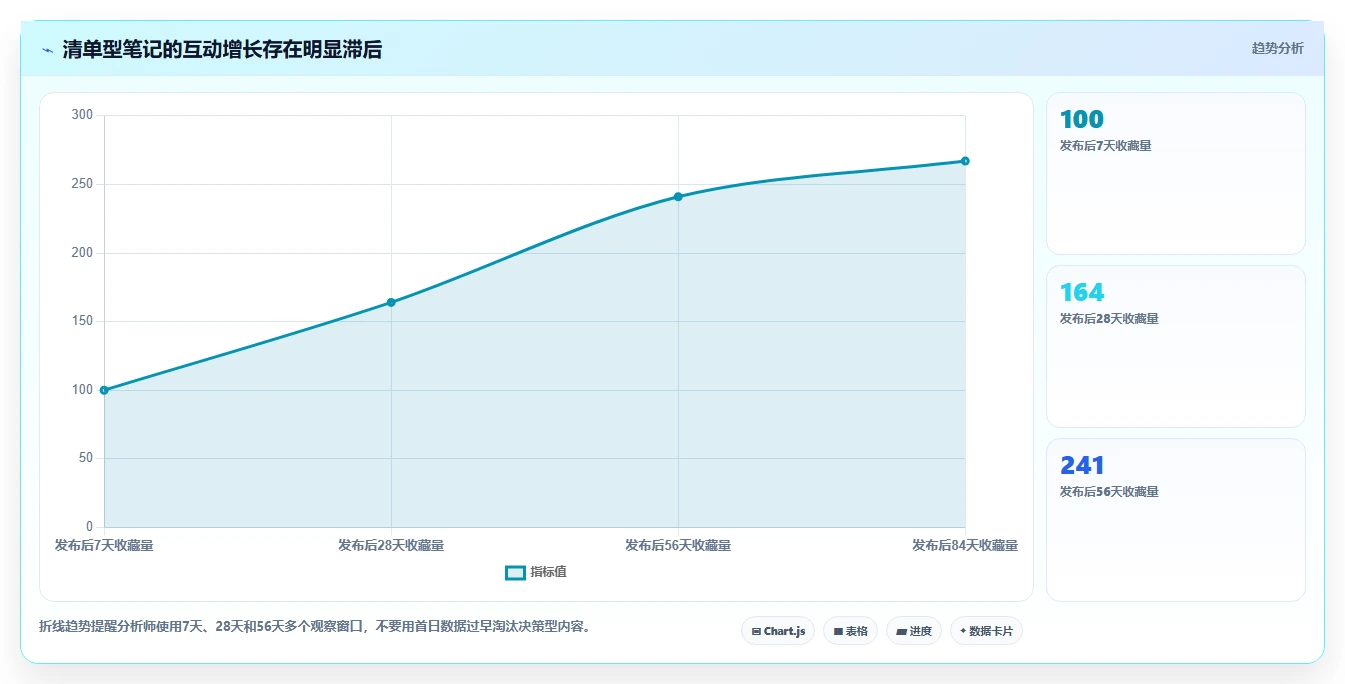Toggle the 指标值 legend item
This screenshot has height=684, width=1345.
(x=536, y=572)
